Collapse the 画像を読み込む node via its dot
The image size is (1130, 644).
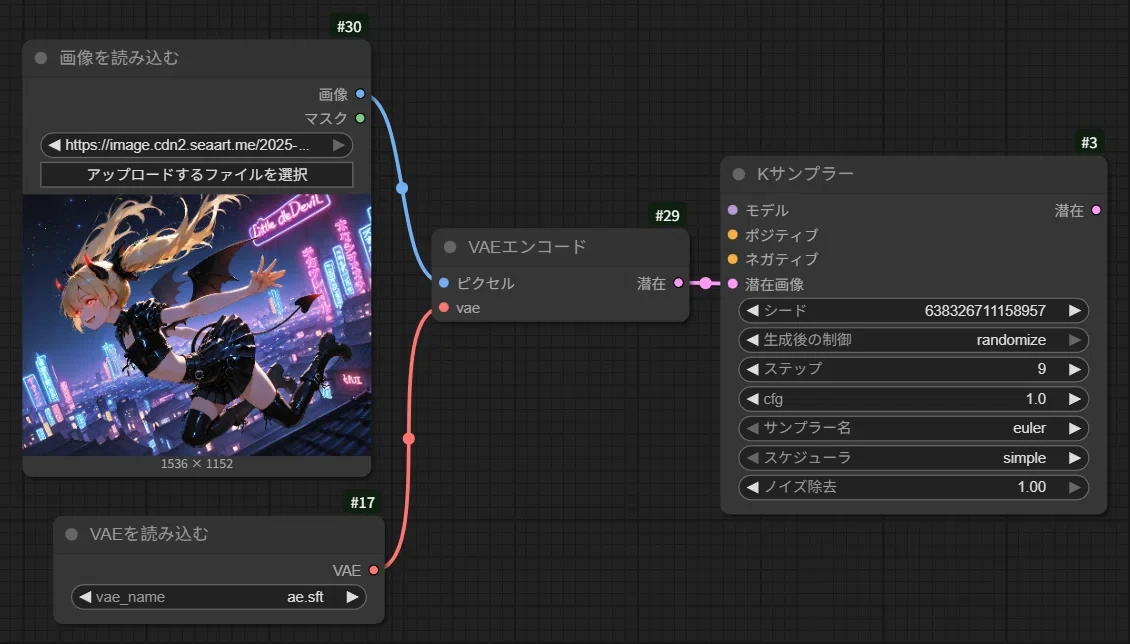pos(41,58)
